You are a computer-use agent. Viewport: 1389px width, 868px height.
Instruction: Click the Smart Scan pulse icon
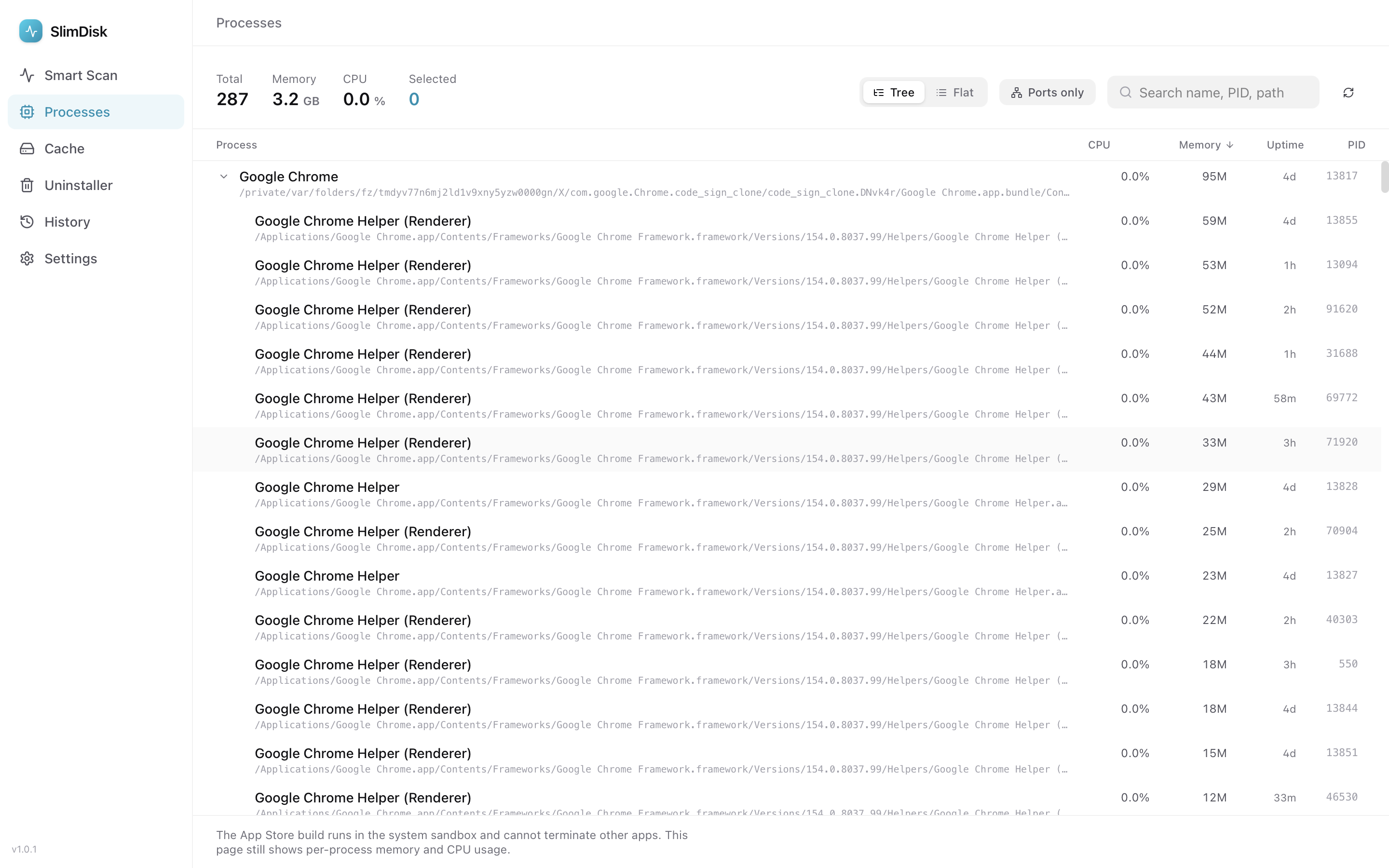[x=27, y=75]
